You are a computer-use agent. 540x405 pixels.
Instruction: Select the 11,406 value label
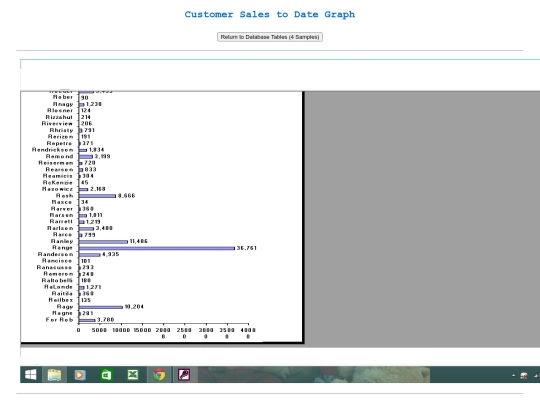(138, 241)
